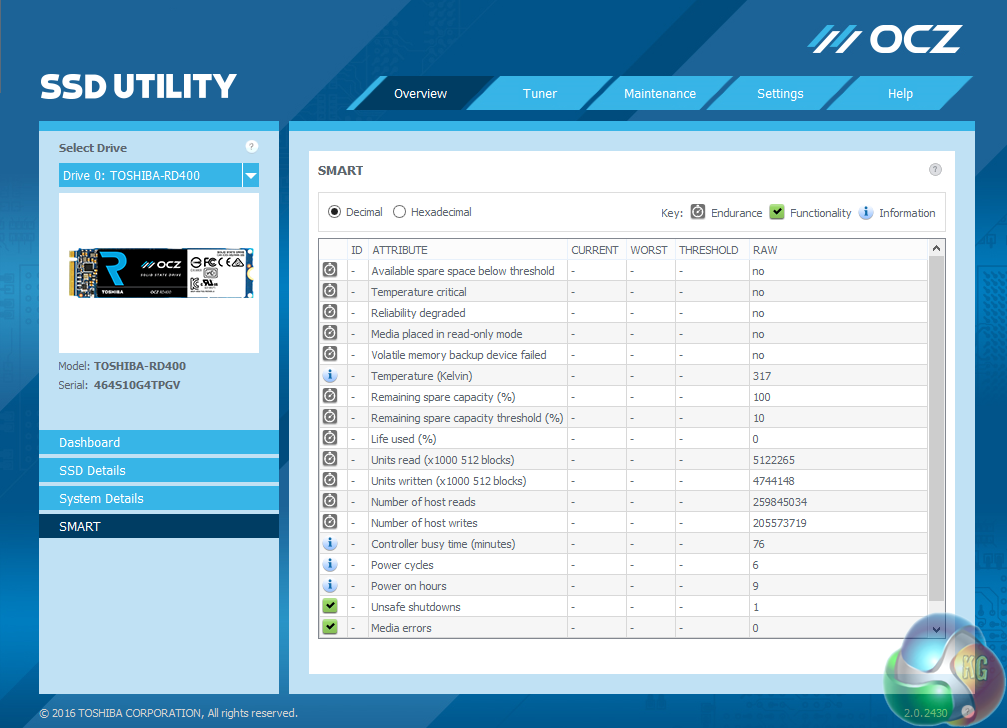The width and height of the screenshot is (1007, 728).
Task: Click endurance icon beside Remaining spare capacity threshold
Action: coord(330,417)
